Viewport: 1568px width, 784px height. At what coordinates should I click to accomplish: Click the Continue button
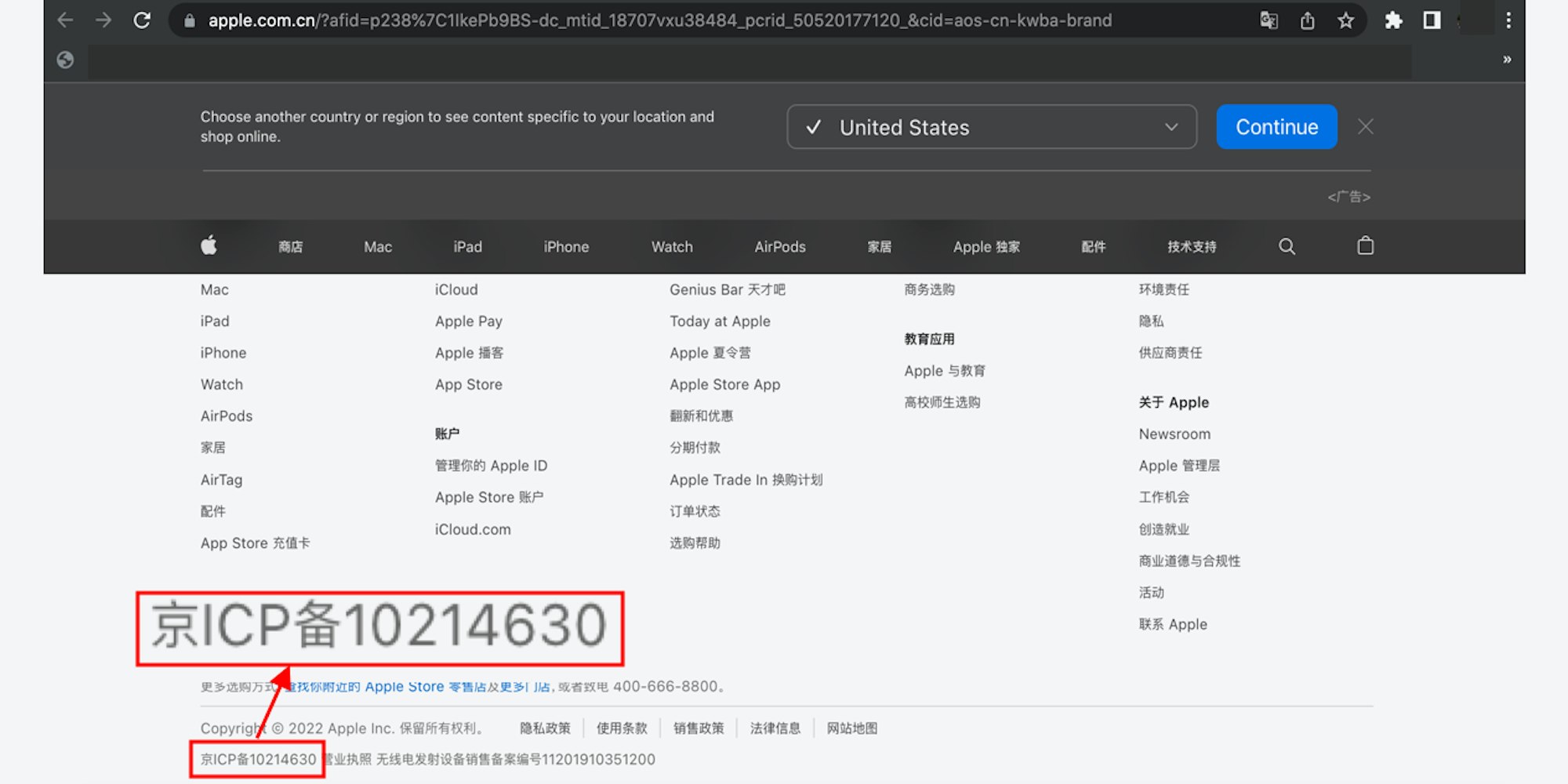tap(1276, 127)
